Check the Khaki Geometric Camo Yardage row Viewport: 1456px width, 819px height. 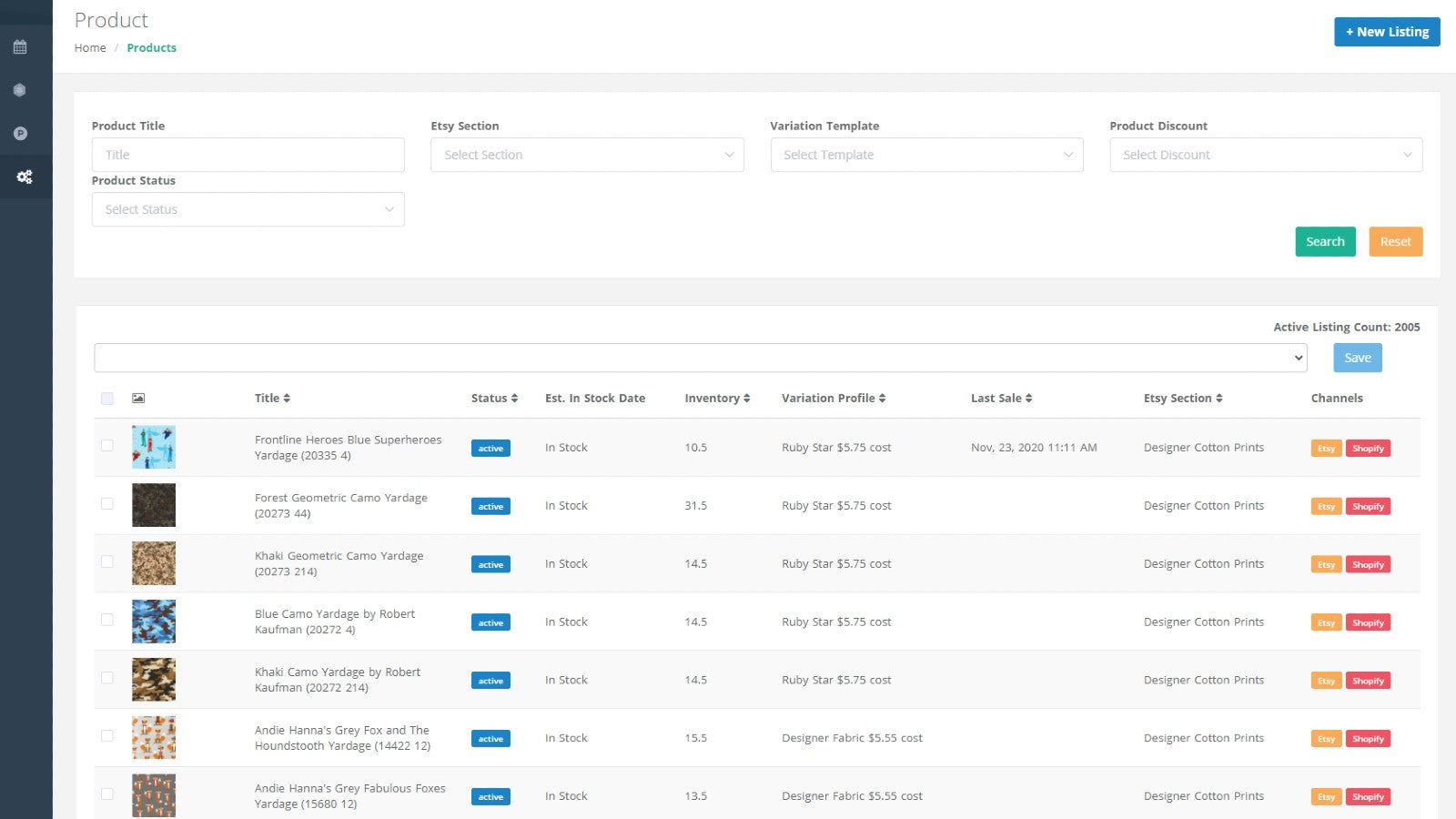[x=107, y=561]
